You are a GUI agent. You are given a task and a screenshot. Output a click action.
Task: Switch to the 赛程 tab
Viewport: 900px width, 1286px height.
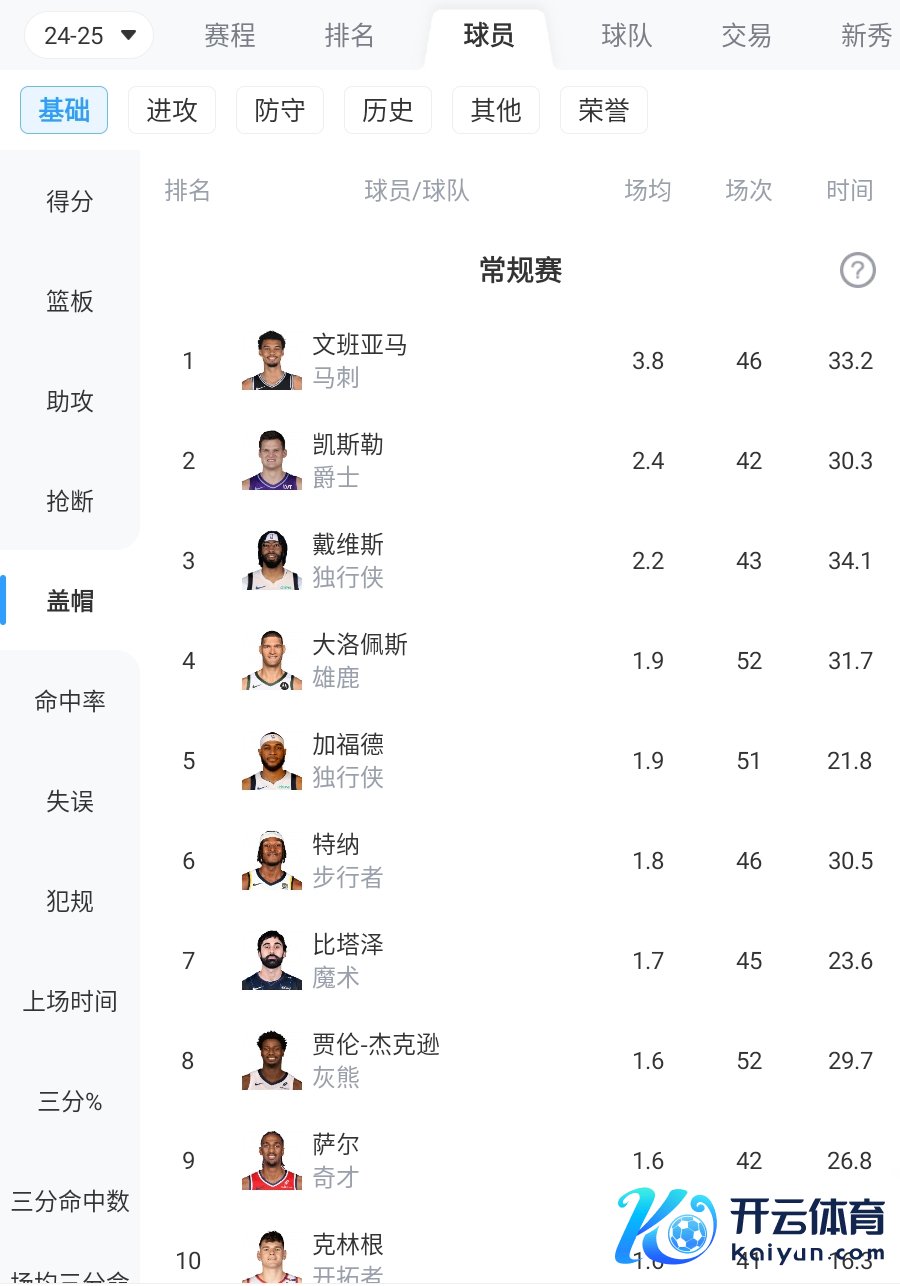pos(229,36)
